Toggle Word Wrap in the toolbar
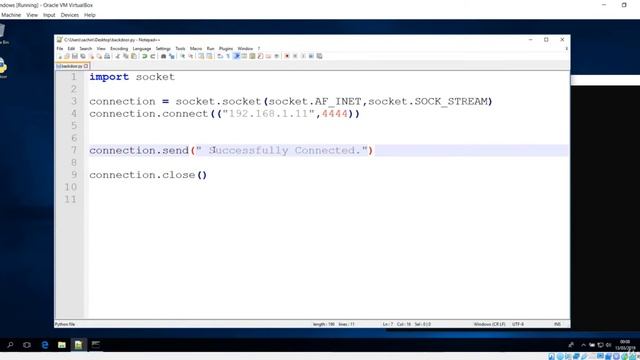This screenshot has height=360, width=640. pos(220,56)
